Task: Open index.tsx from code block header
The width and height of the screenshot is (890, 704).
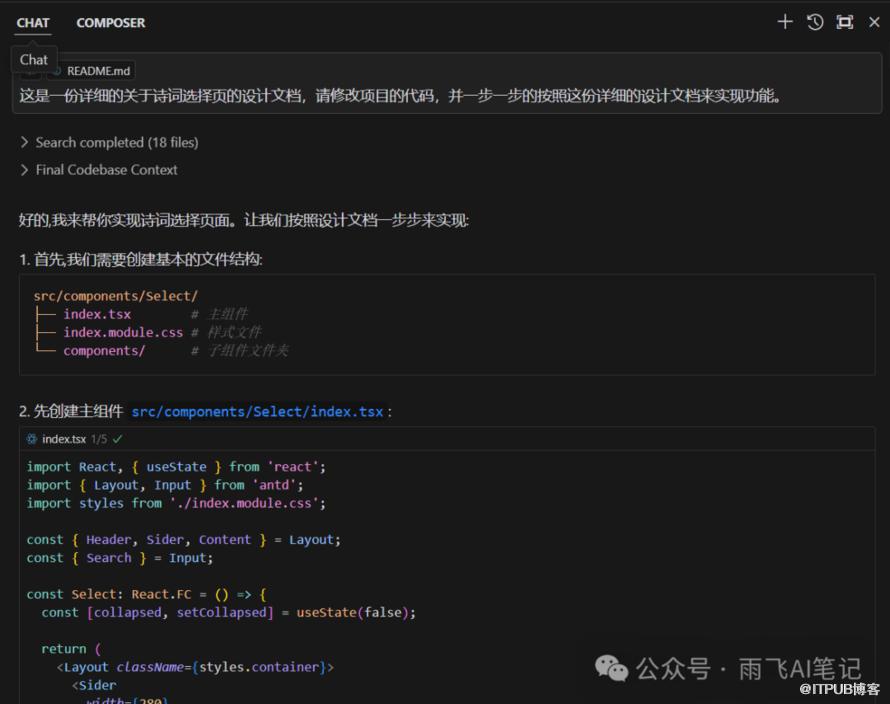Action: coord(64,439)
